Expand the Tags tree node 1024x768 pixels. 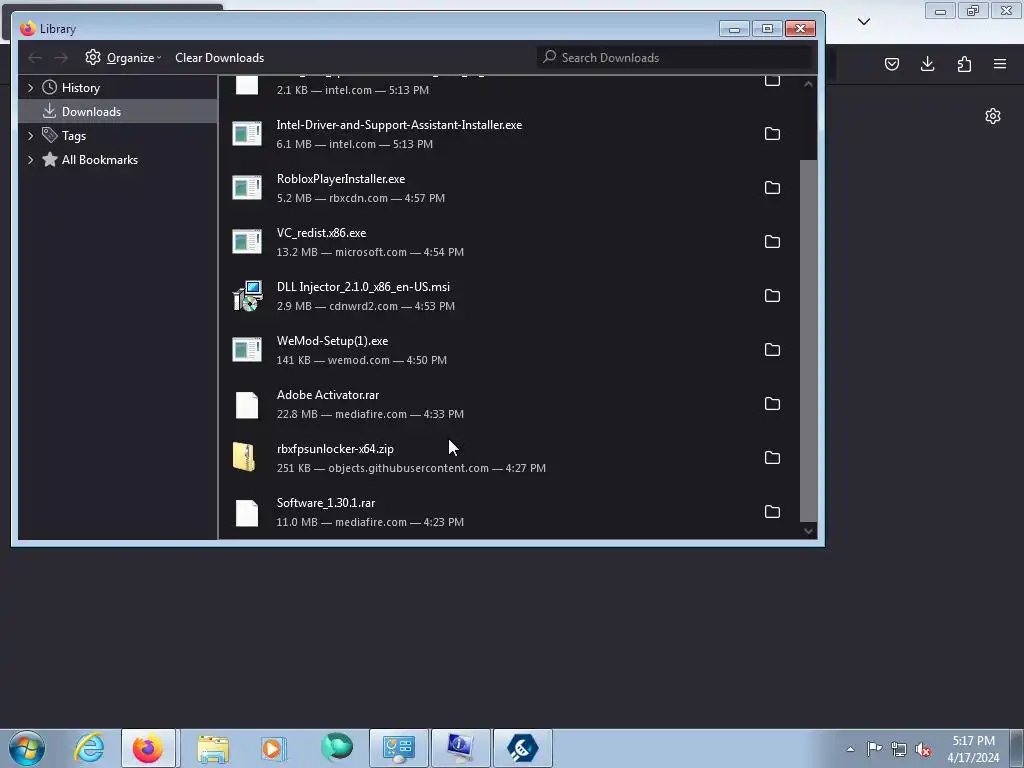tap(31, 136)
